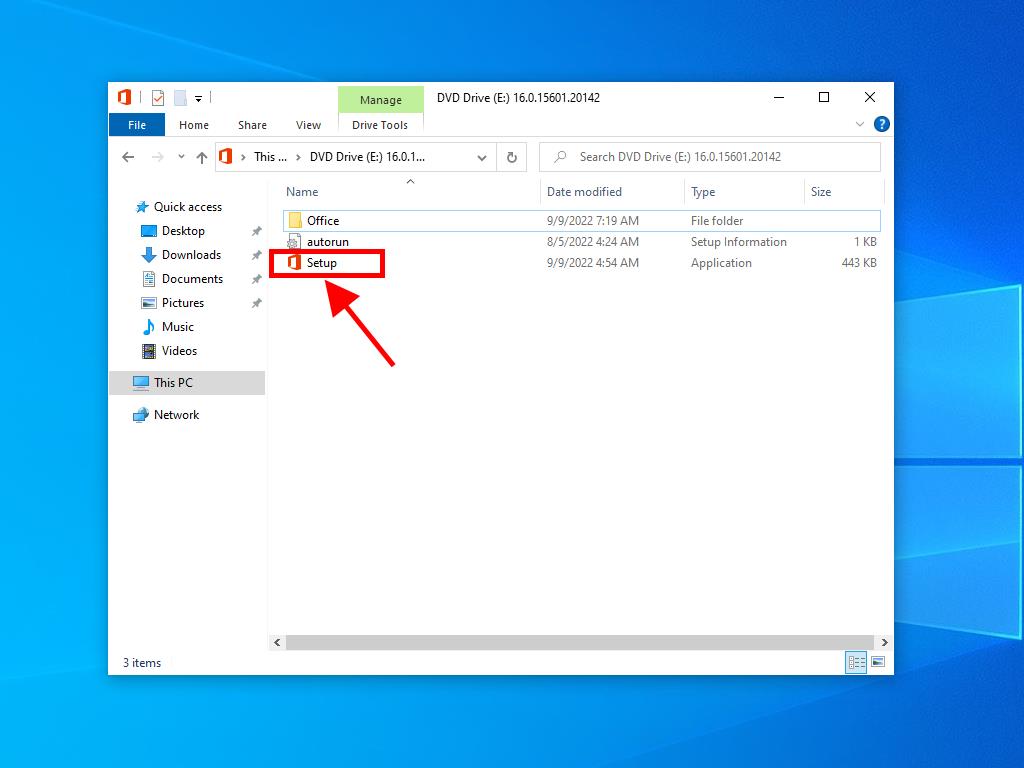1024x768 pixels.
Task: Expand the ribbon with chevron arrow
Action: (860, 125)
